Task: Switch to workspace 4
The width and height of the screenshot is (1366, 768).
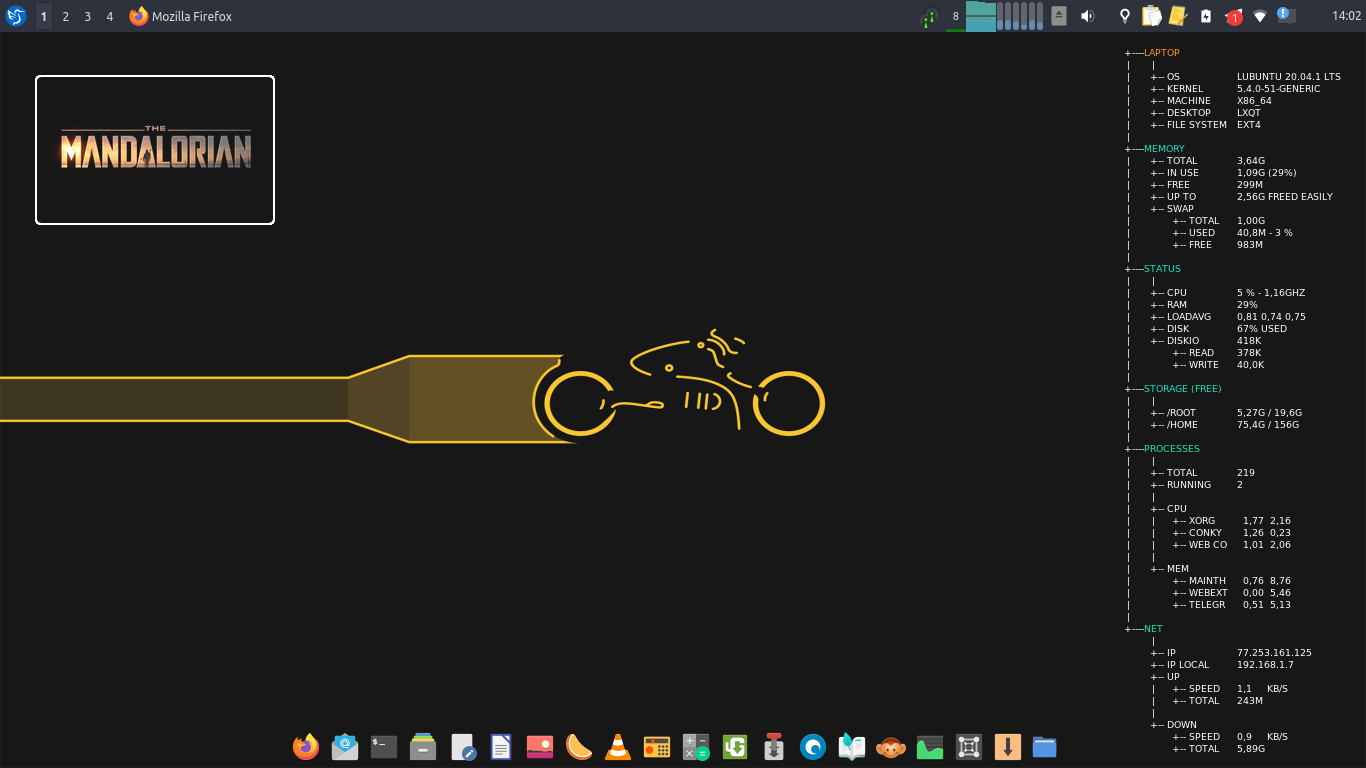Action: (x=109, y=16)
